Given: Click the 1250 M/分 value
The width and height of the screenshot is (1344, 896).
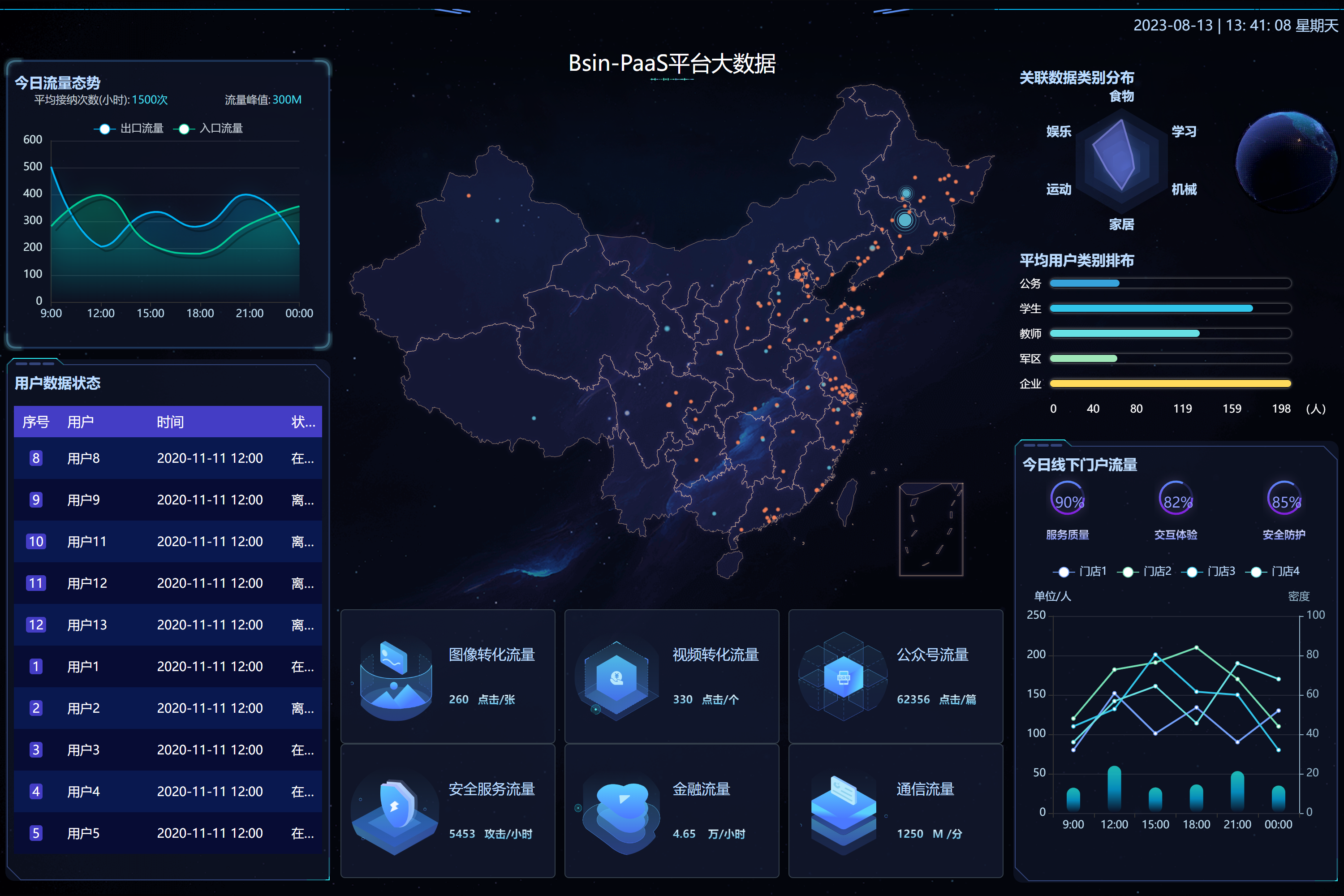Looking at the screenshot, I should click(929, 834).
